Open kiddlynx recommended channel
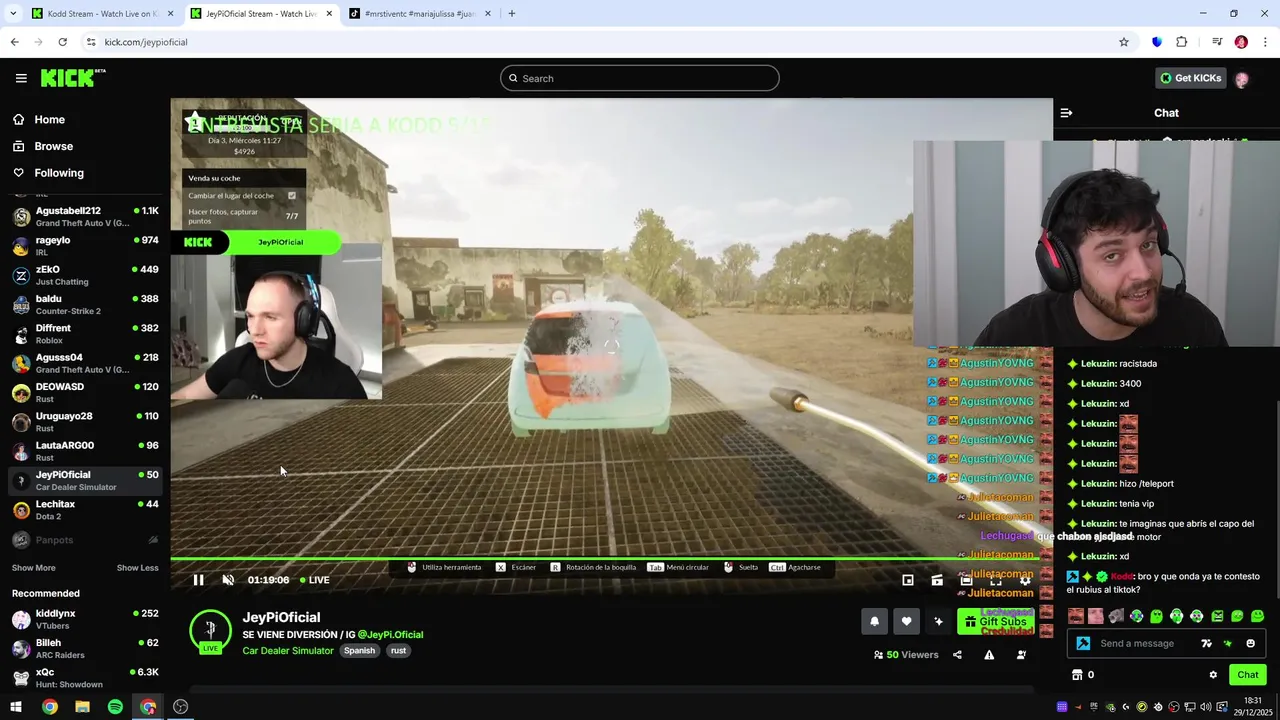 pyautogui.click(x=85, y=619)
